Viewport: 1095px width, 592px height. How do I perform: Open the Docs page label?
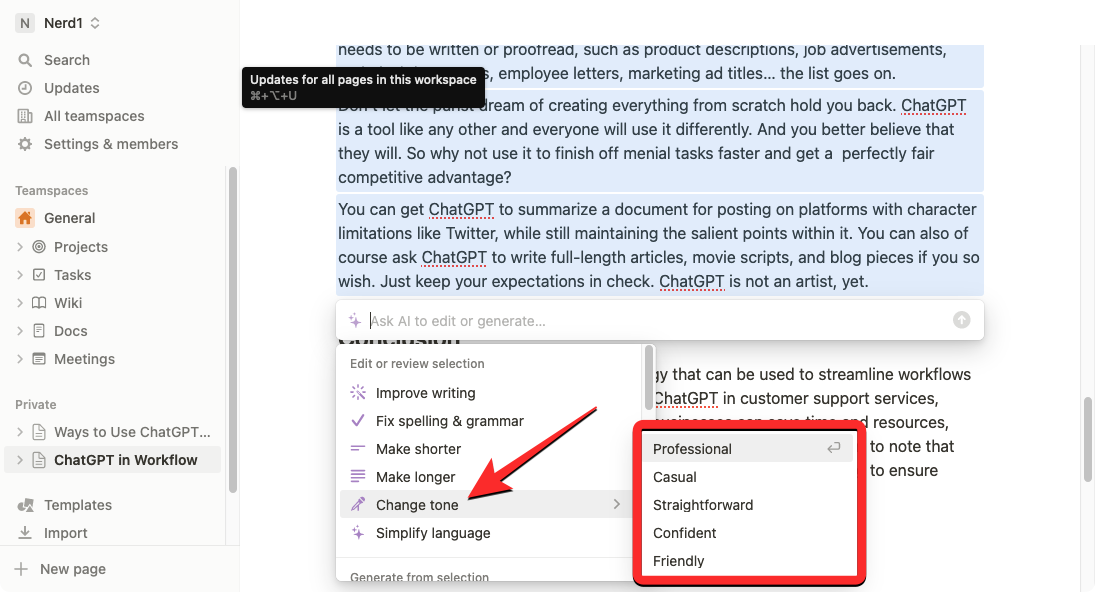71,330
